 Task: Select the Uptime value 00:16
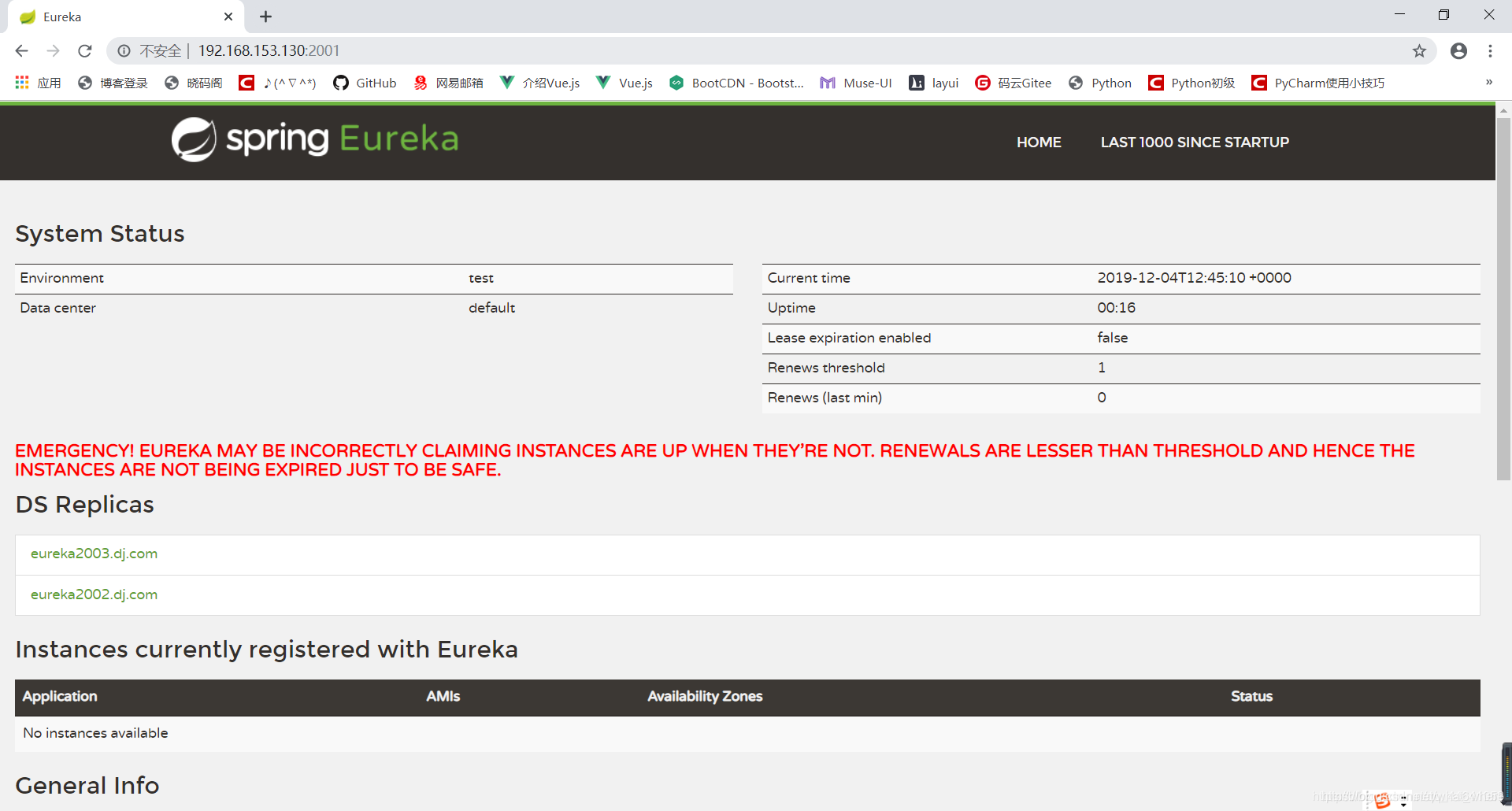1116,308
